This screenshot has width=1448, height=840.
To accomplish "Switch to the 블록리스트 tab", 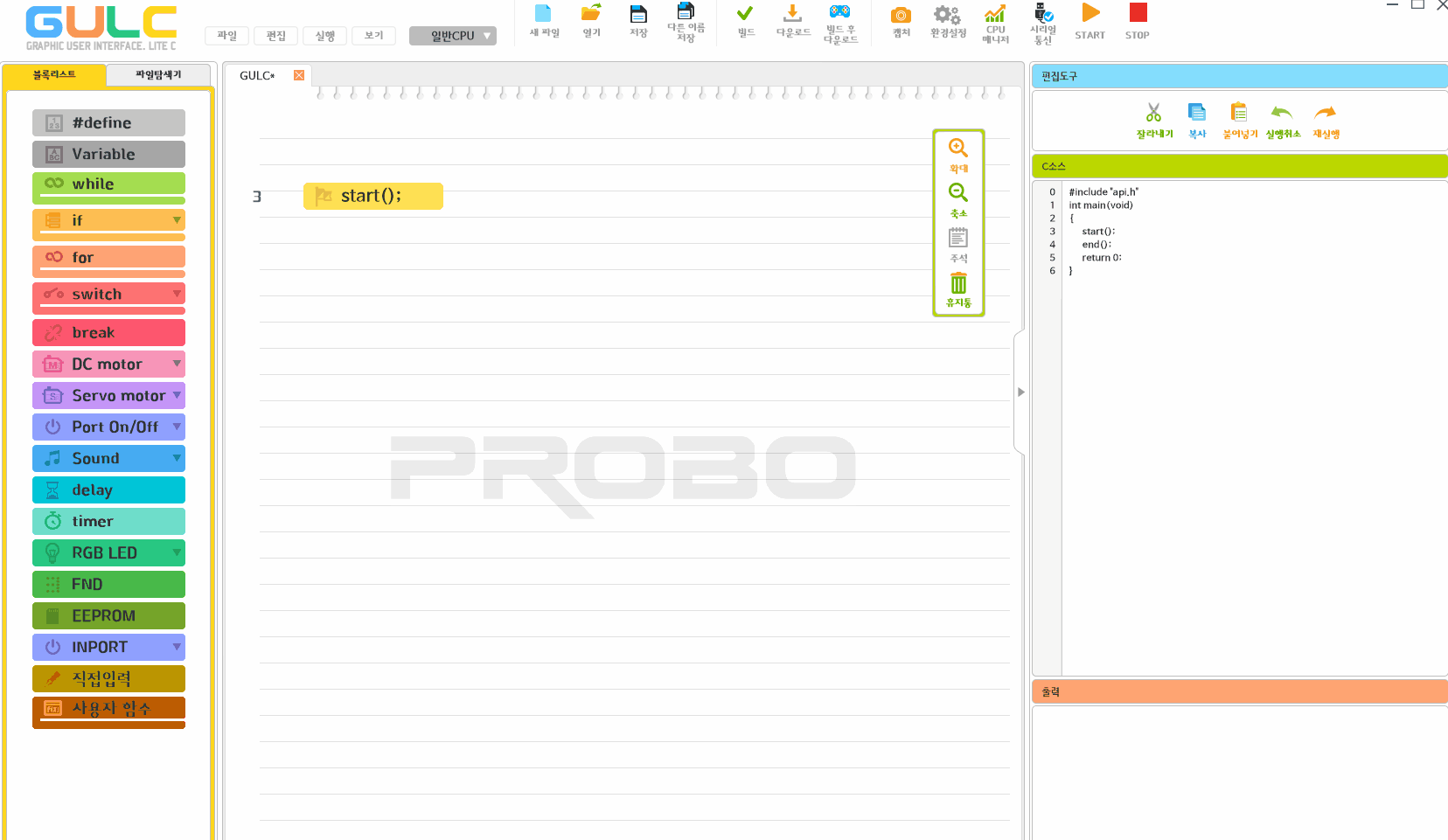I will click(54, 75).
